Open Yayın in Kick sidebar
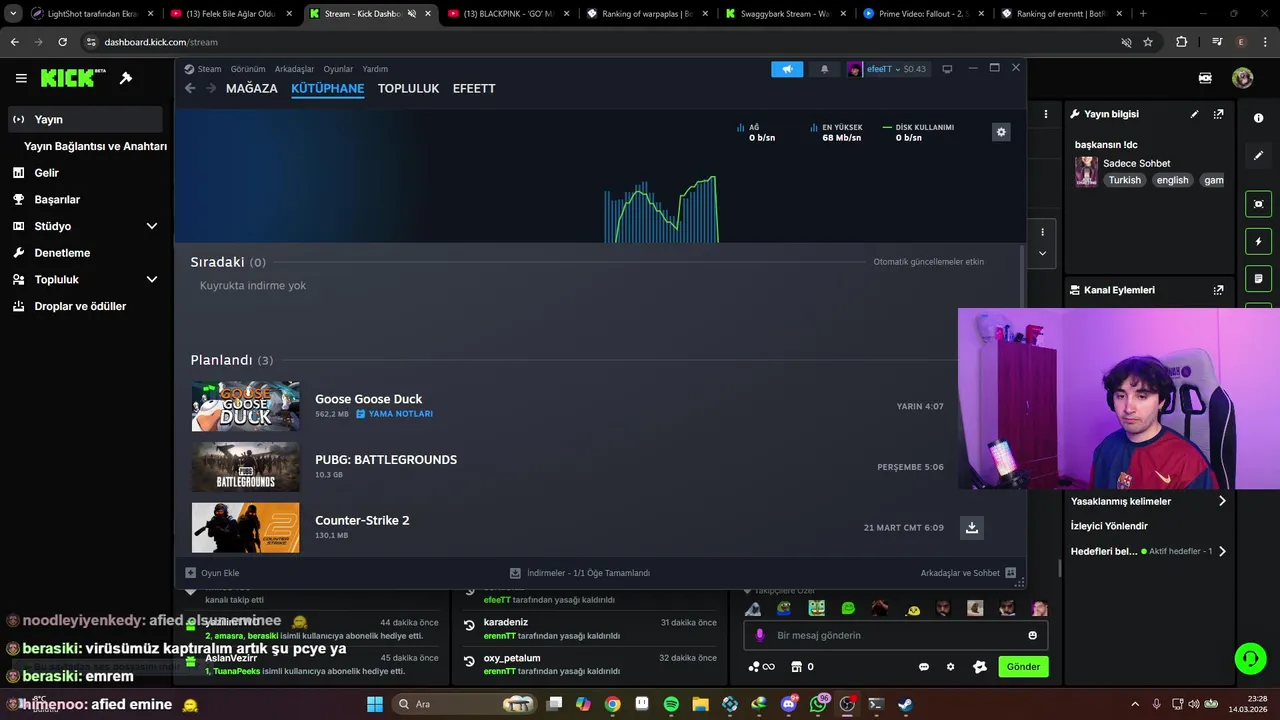Viewport: 1280px width, 720px height. pyautogui.click(x=84, y=119)
